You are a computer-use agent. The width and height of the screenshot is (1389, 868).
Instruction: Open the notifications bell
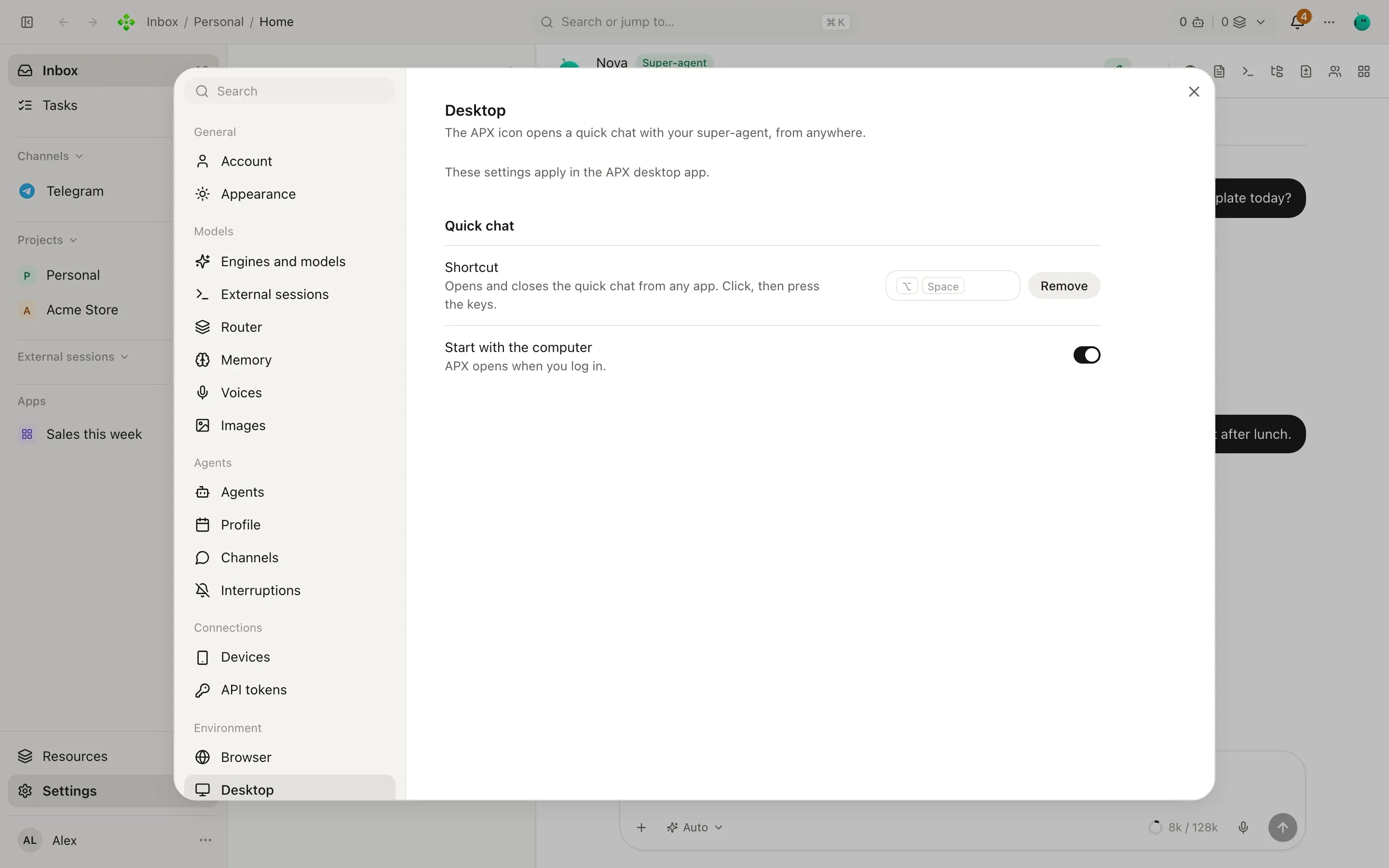click(x=1297, y=22)
